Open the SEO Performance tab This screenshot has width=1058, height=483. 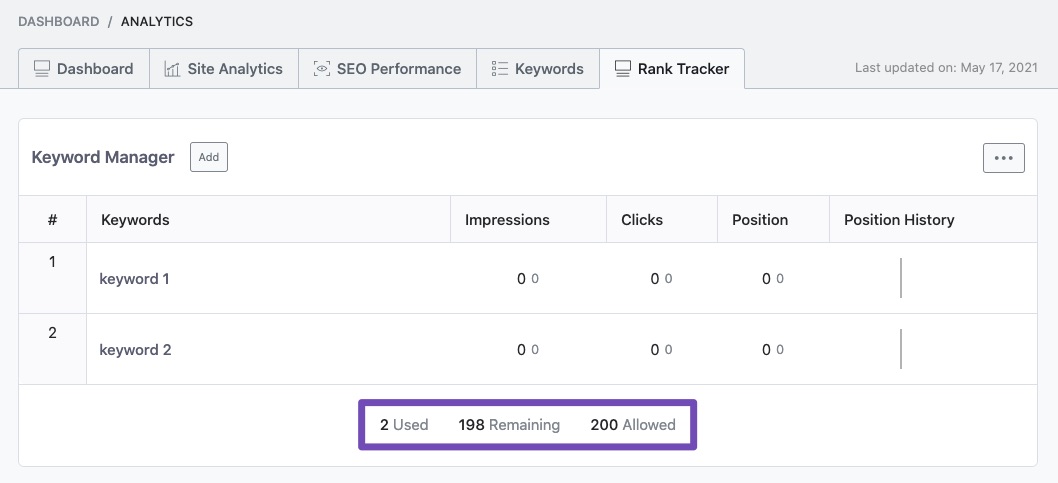[x=398, y=69]
